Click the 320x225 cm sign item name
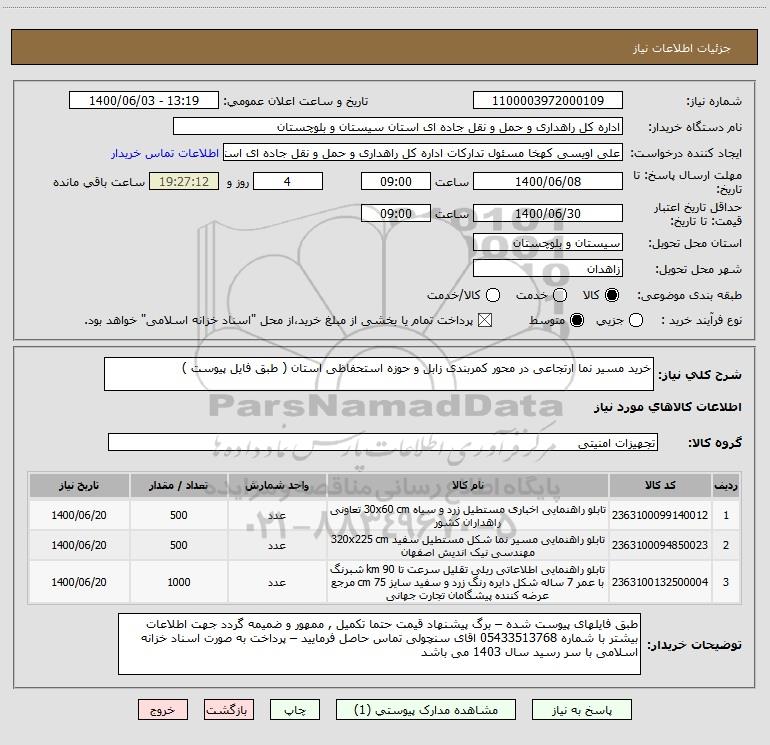This screenshot has height=745, width=770. point(468,546)
